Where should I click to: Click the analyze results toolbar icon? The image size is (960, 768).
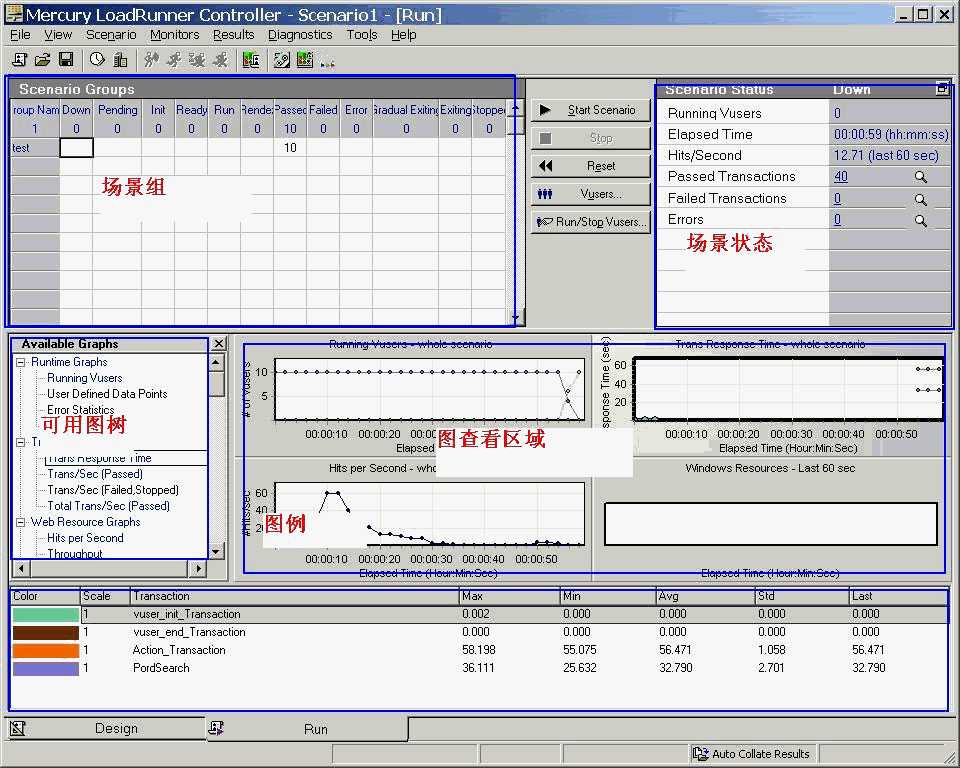tap(304, 59)
